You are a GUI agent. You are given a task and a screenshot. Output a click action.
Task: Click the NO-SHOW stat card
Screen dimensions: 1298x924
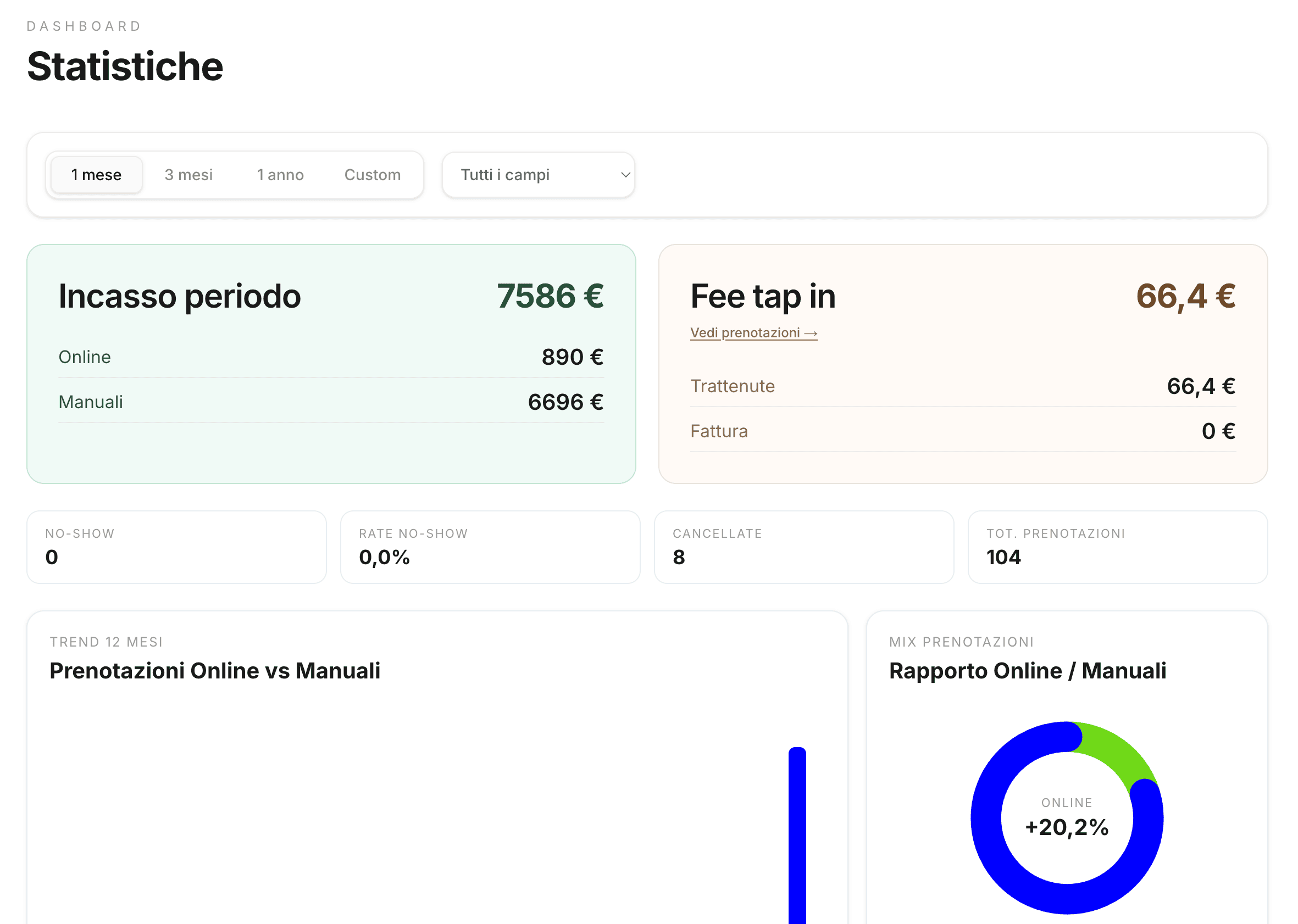[176, 547]
